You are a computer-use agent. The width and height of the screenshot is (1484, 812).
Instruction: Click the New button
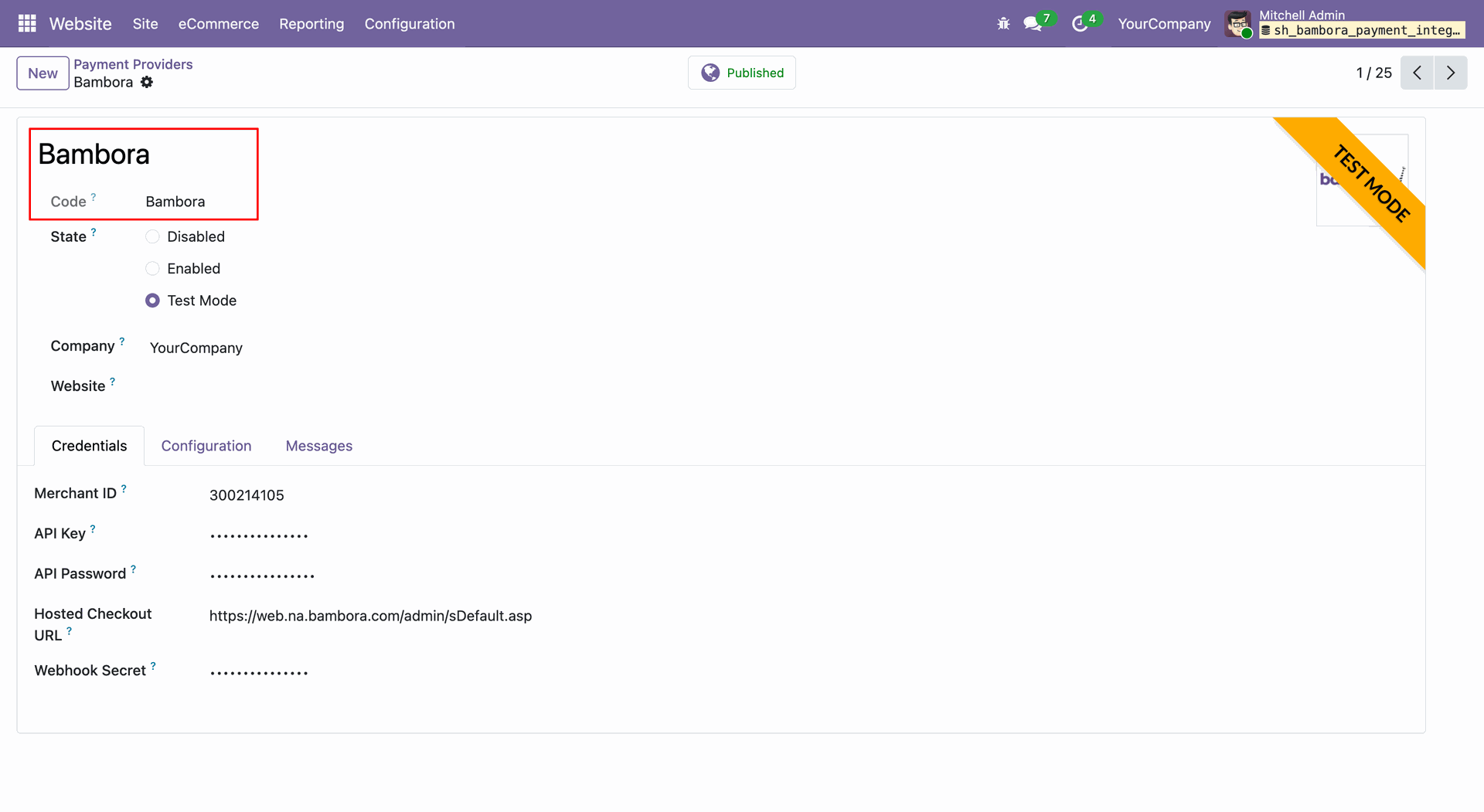pyautogui.click(x=43, y=73)
